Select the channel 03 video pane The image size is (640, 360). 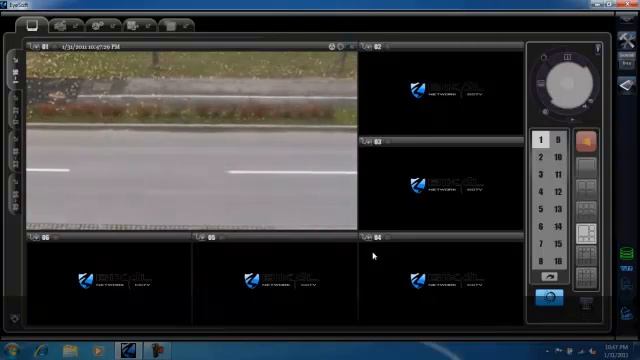click(441, 188)
